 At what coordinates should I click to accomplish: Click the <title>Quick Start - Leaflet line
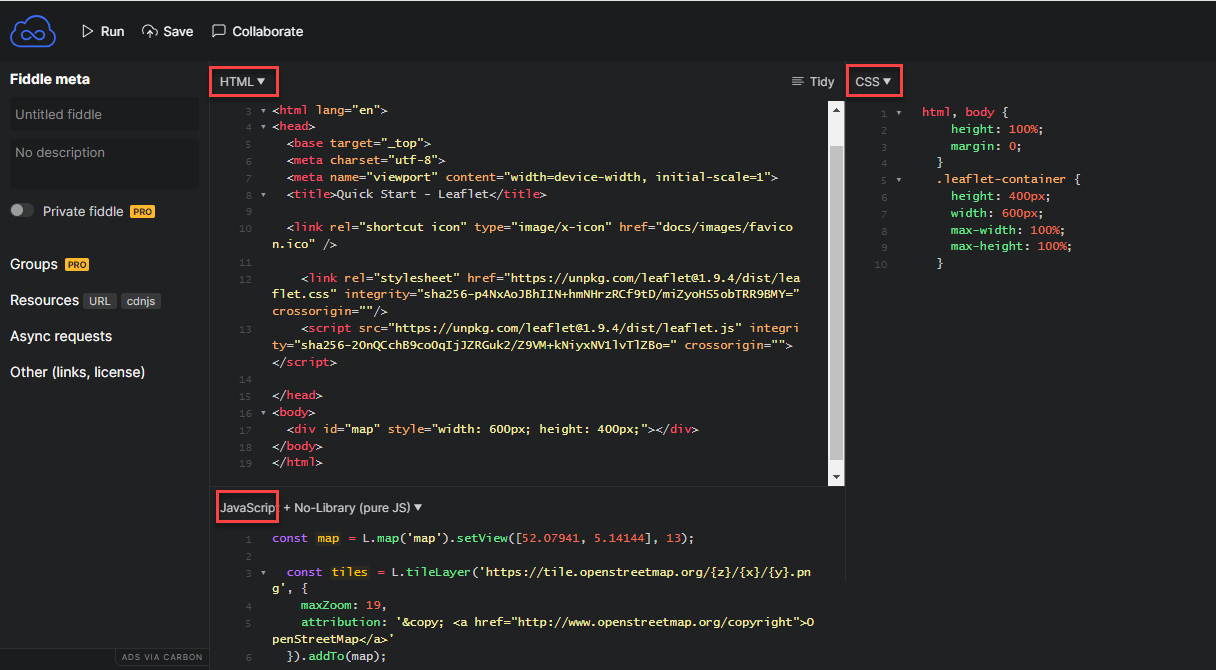point(416,194)
